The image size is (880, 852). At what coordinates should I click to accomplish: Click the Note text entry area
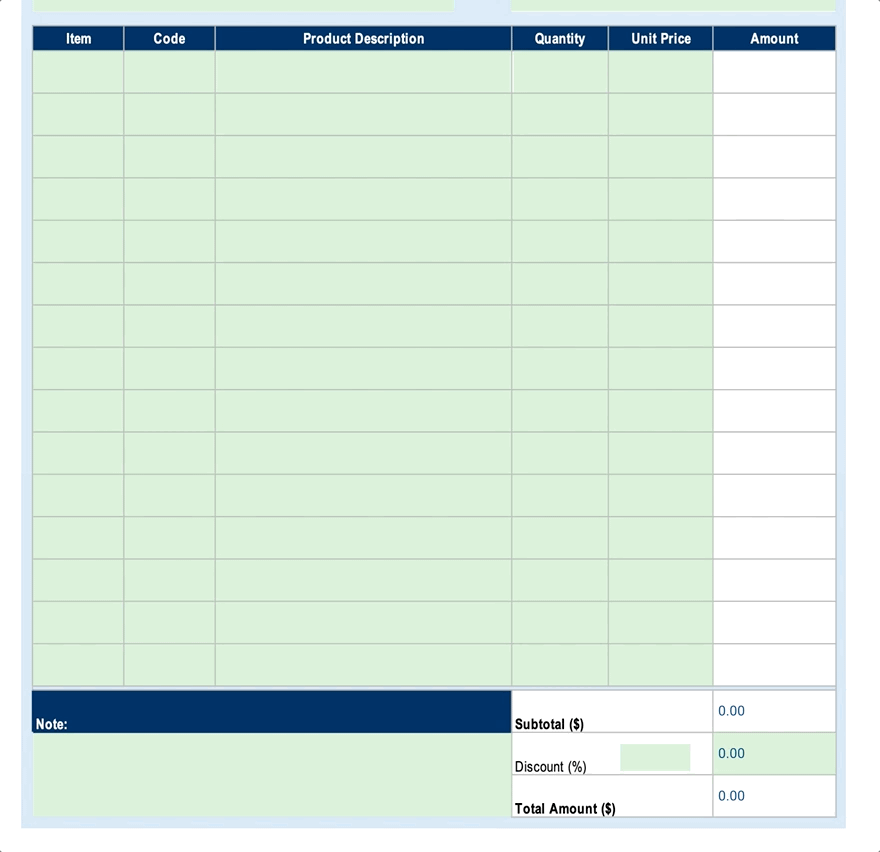coord(270,775)
